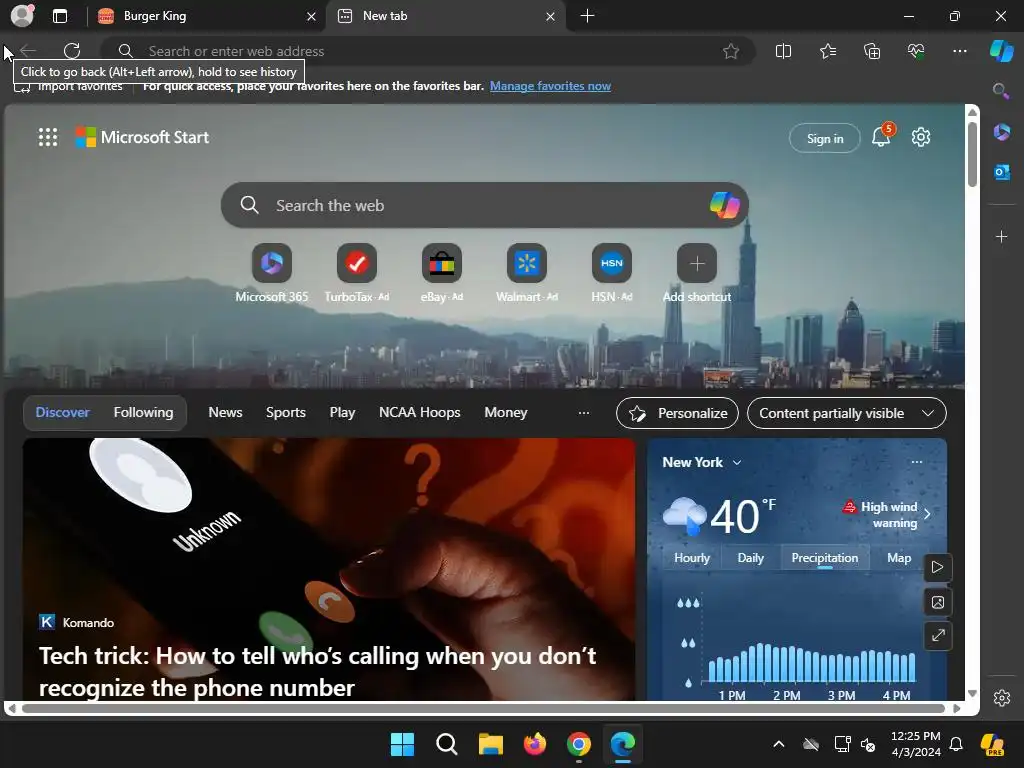The height and width of the screenshot is (768, 1024).
Task: Open the Money category
Action: 505,412
